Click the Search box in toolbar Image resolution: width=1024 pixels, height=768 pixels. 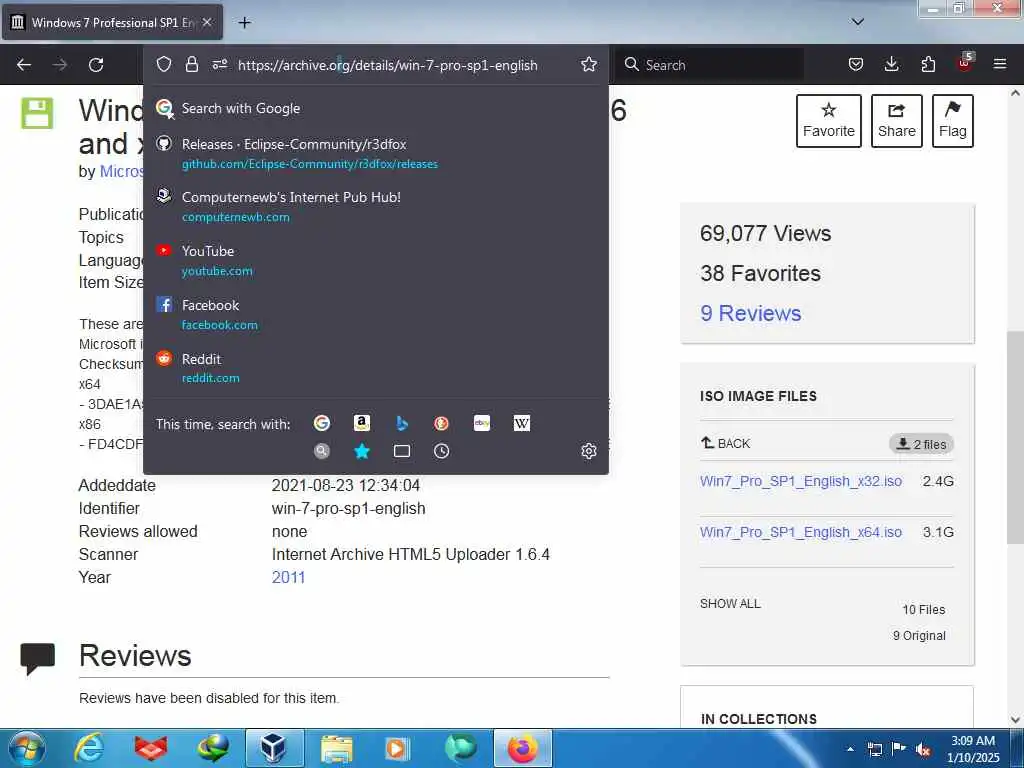[710, 65]
